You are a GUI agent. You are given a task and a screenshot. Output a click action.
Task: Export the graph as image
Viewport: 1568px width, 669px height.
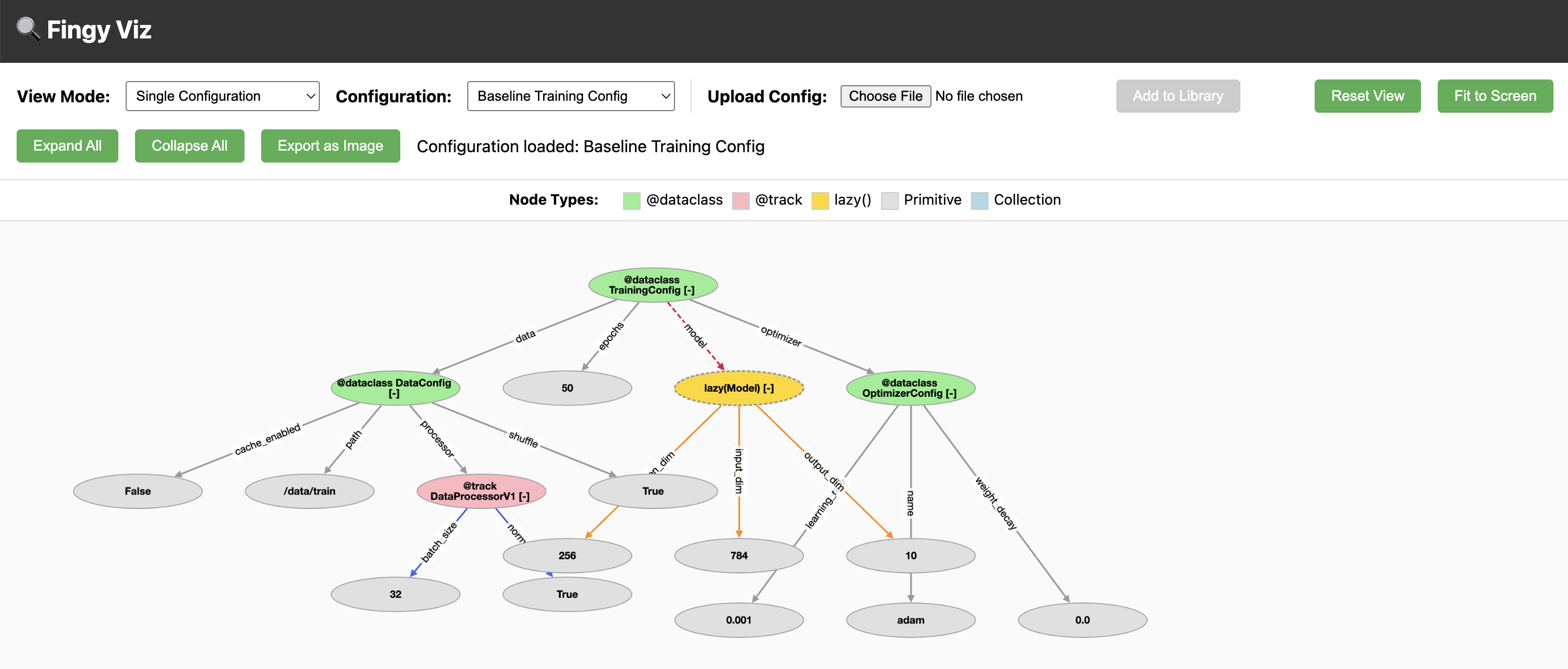coord(330,146)
